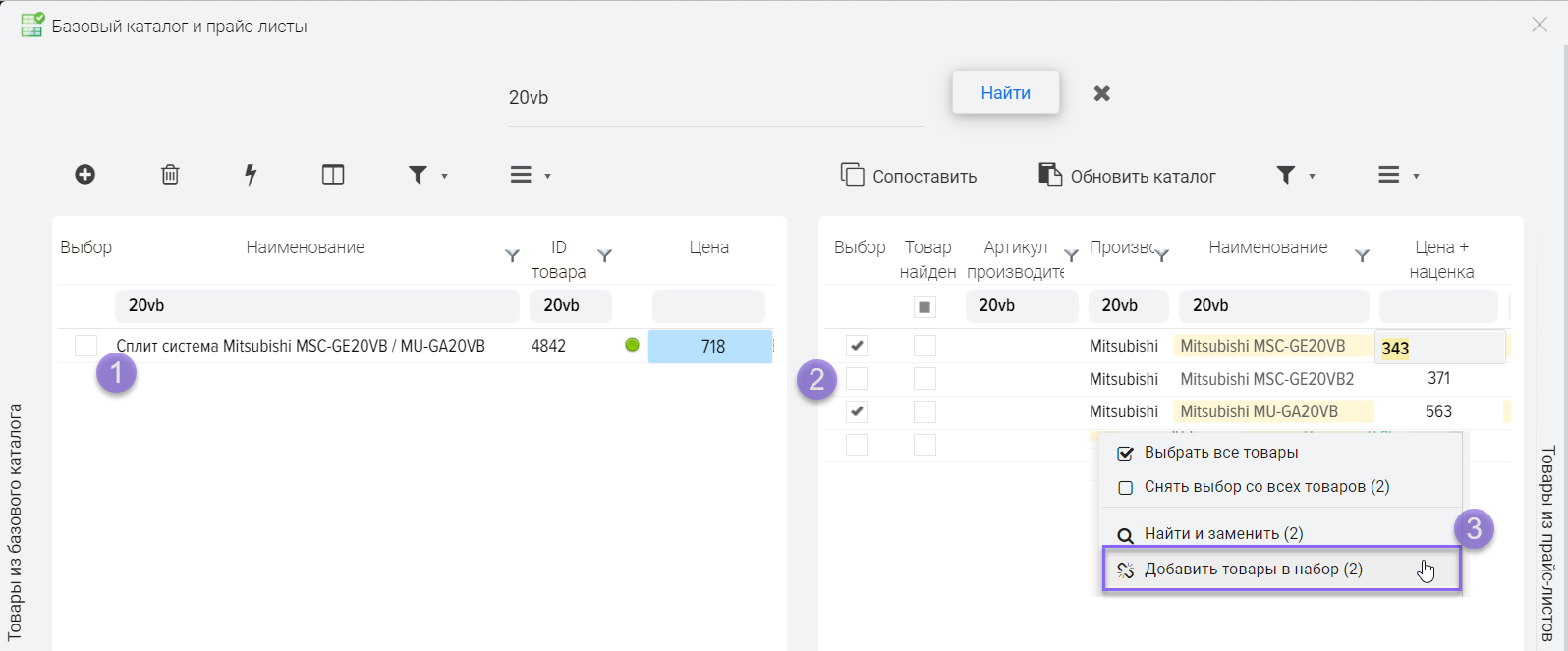Click the add item plus icon

[85, 175]
